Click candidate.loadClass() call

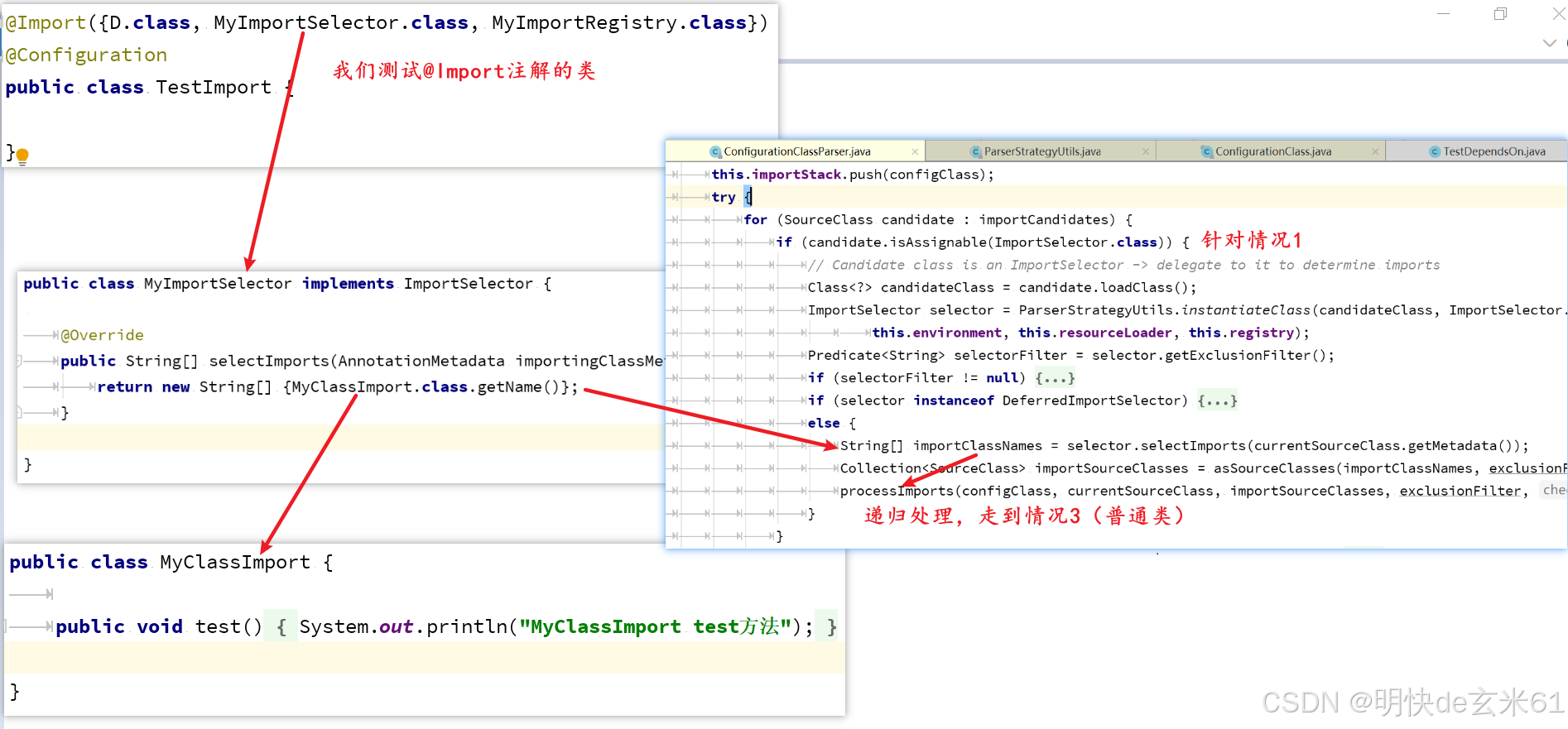[x=1104, y=288]
